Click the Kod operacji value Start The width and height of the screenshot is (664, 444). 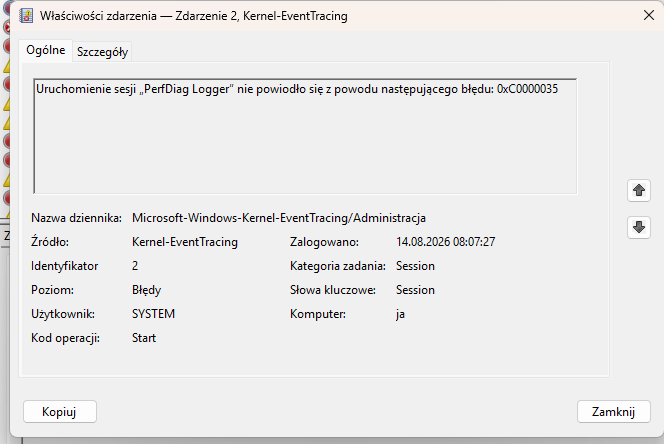click(x=144, y=338)
